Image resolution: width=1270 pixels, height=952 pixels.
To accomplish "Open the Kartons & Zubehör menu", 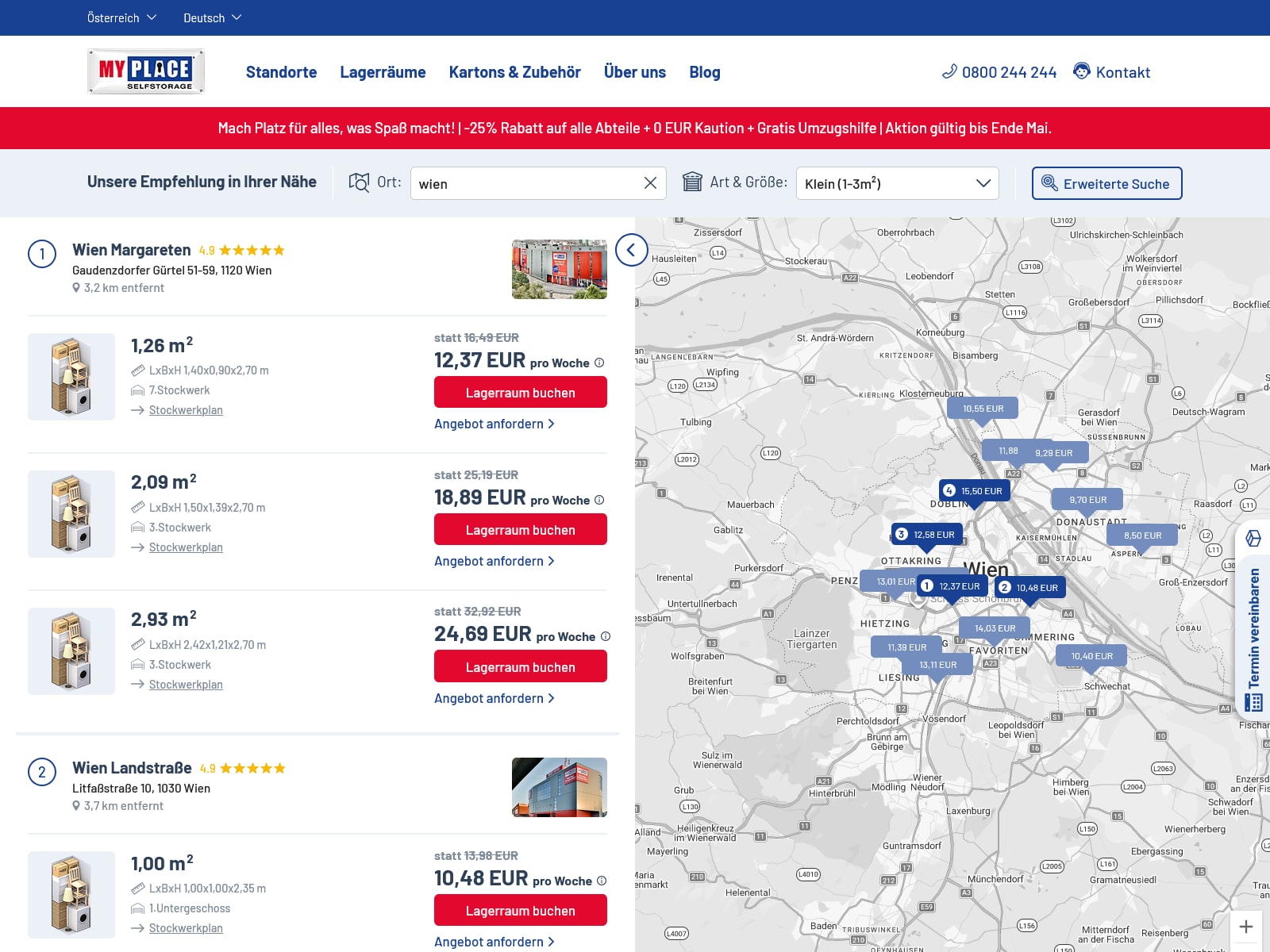I will [514, 72].
